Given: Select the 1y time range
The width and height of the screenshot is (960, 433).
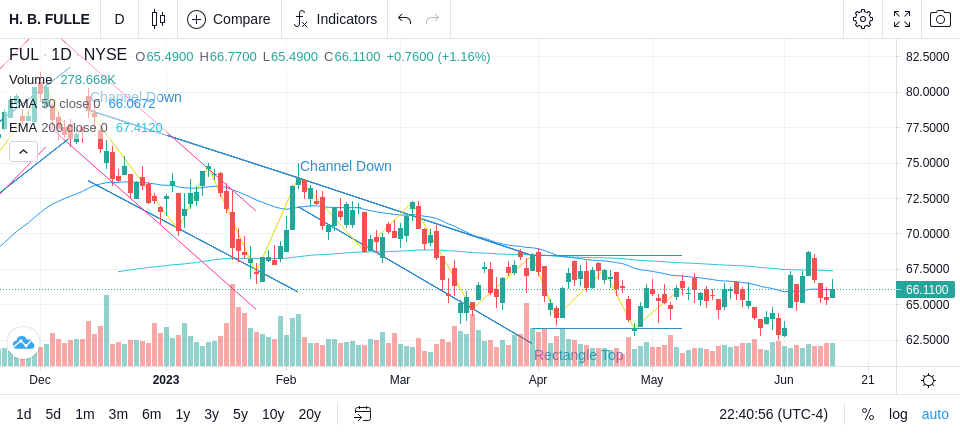Looking at the screenshot, I should (x=182, y=414).
